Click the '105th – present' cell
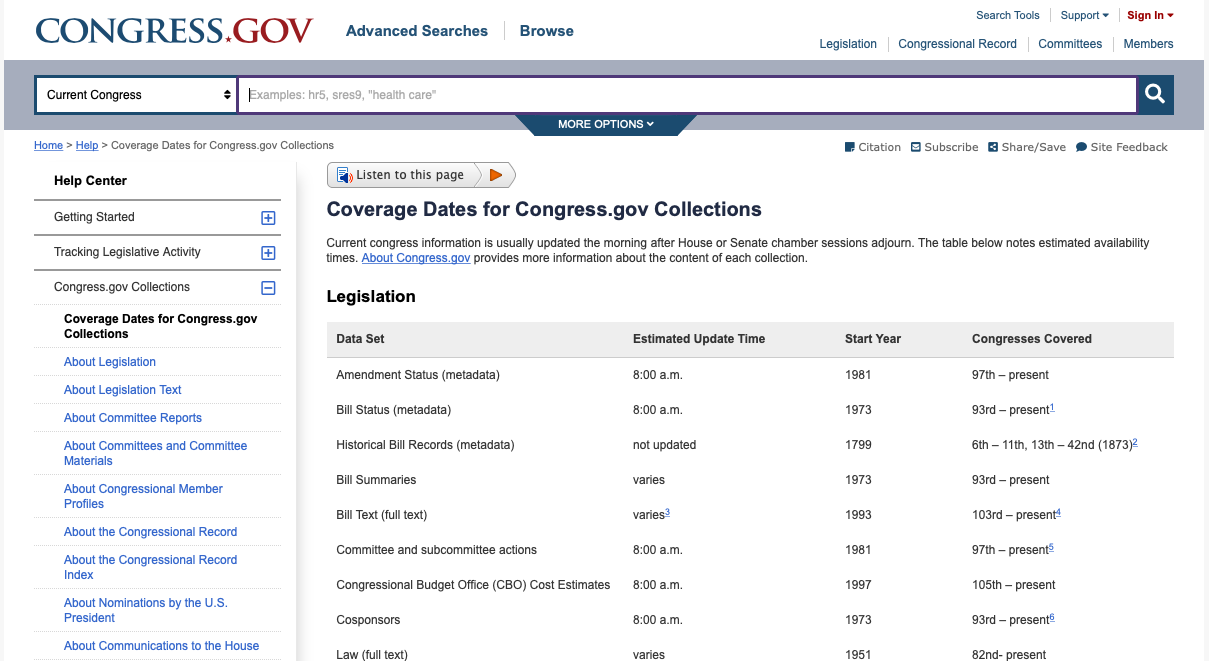The height and width of the screenshot is (661, 1209). pos(1014,585)
